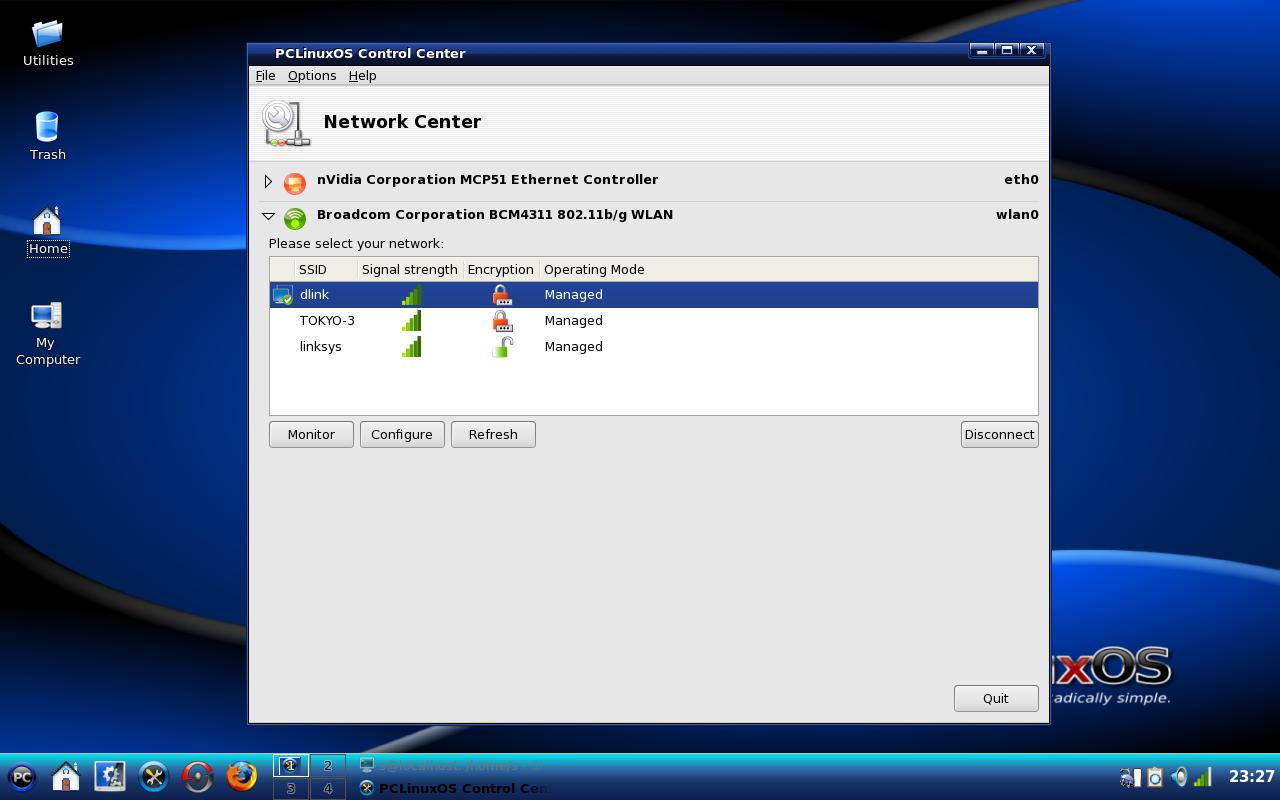The width and height of the screenshot is (1280, 800).
Task: Sort by Encryption column header
Action: point(500,270)
